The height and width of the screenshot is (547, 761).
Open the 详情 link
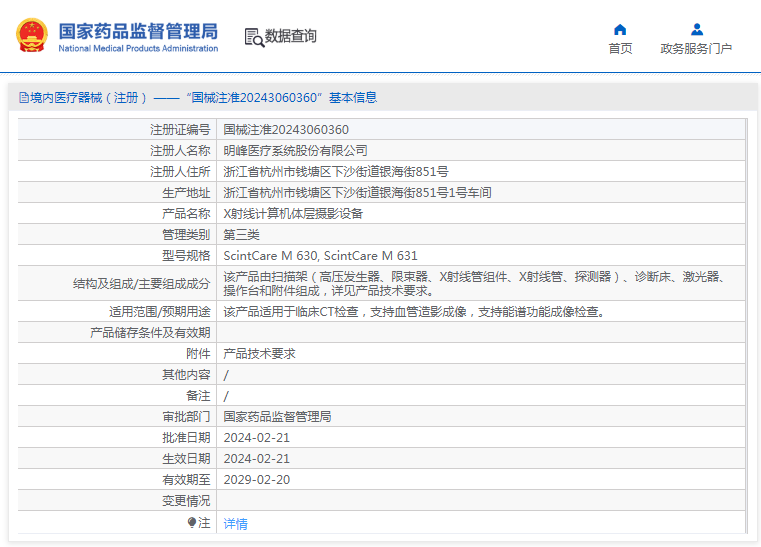click(x=235, y=524)
